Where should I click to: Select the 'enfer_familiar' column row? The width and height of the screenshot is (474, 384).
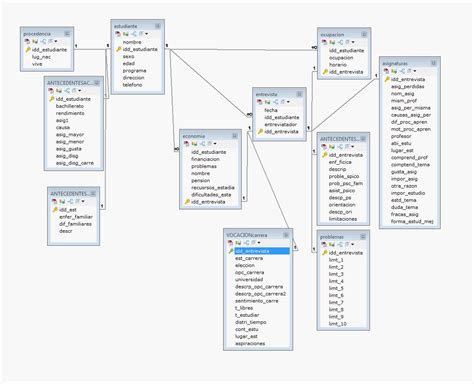coord(76,217)
